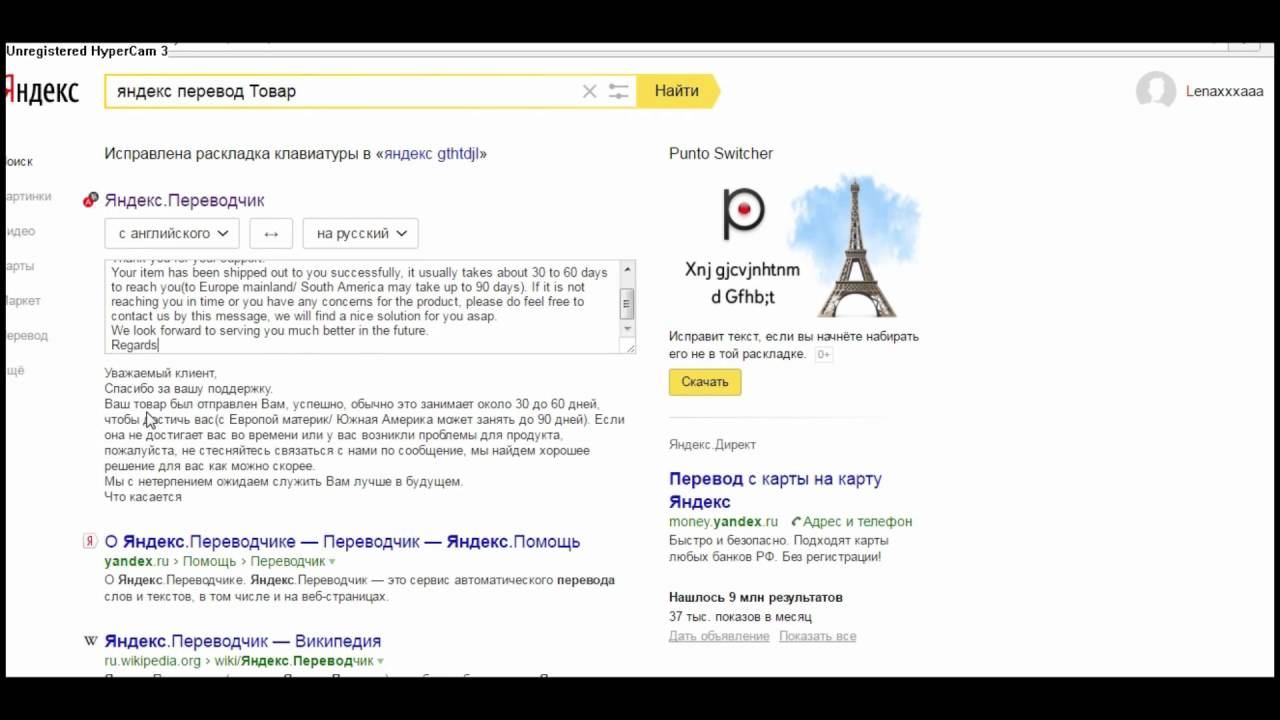Image resolution: width=1280 pixels, height=720 pixels.
Task: Click the text Нашлось 9 млн результатов
Action: click(x=756, y=597)
